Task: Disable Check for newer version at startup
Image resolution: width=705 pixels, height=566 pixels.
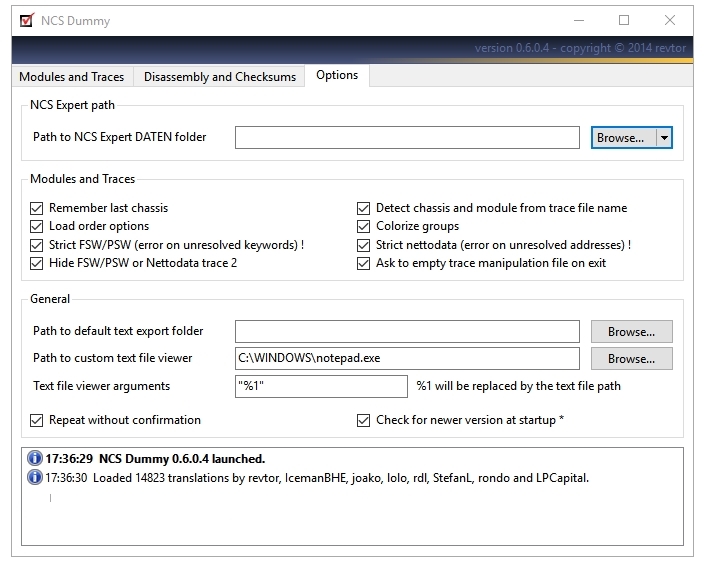Action: [x=365, y=420]
